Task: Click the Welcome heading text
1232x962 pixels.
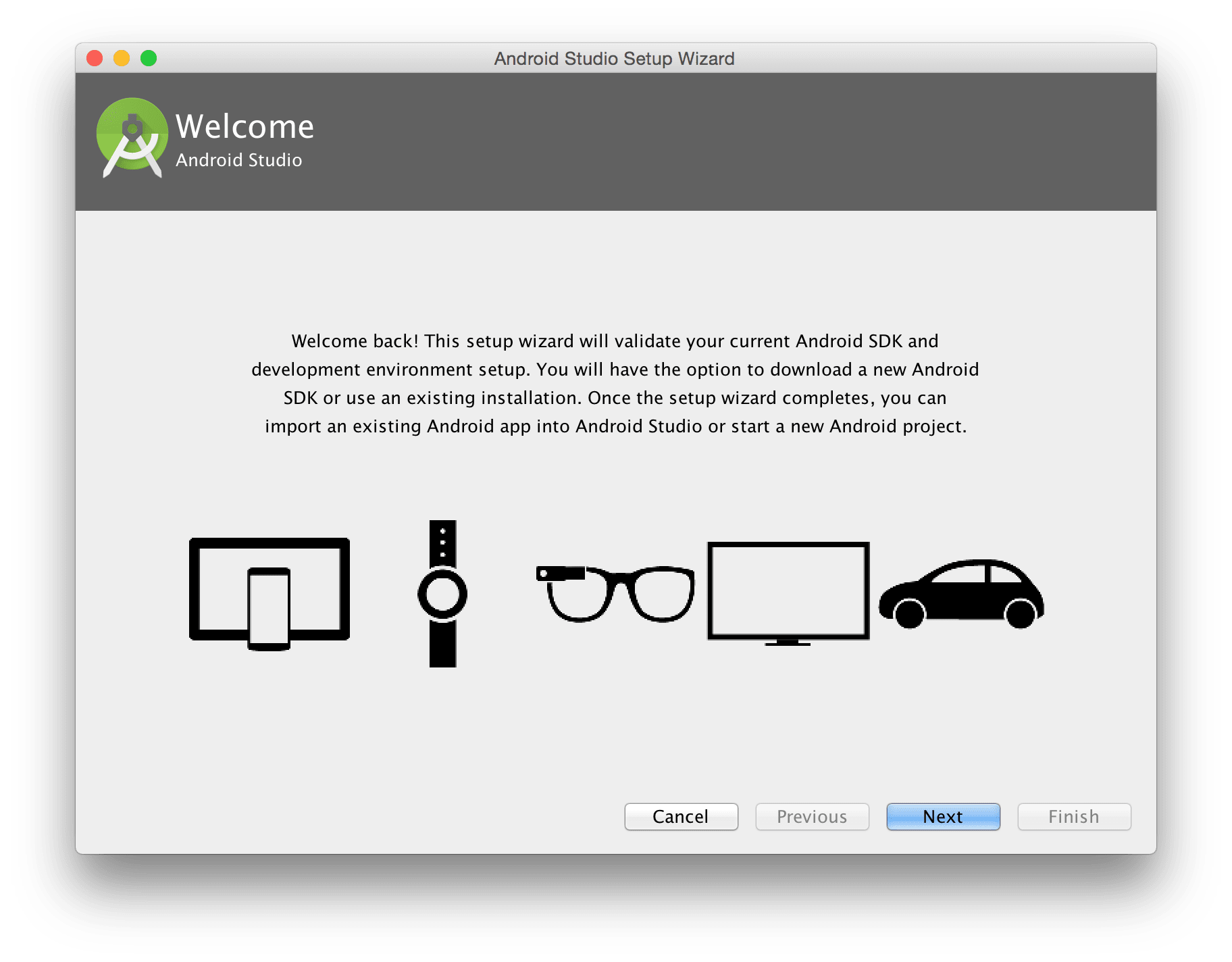Action: tap(245, 126)
